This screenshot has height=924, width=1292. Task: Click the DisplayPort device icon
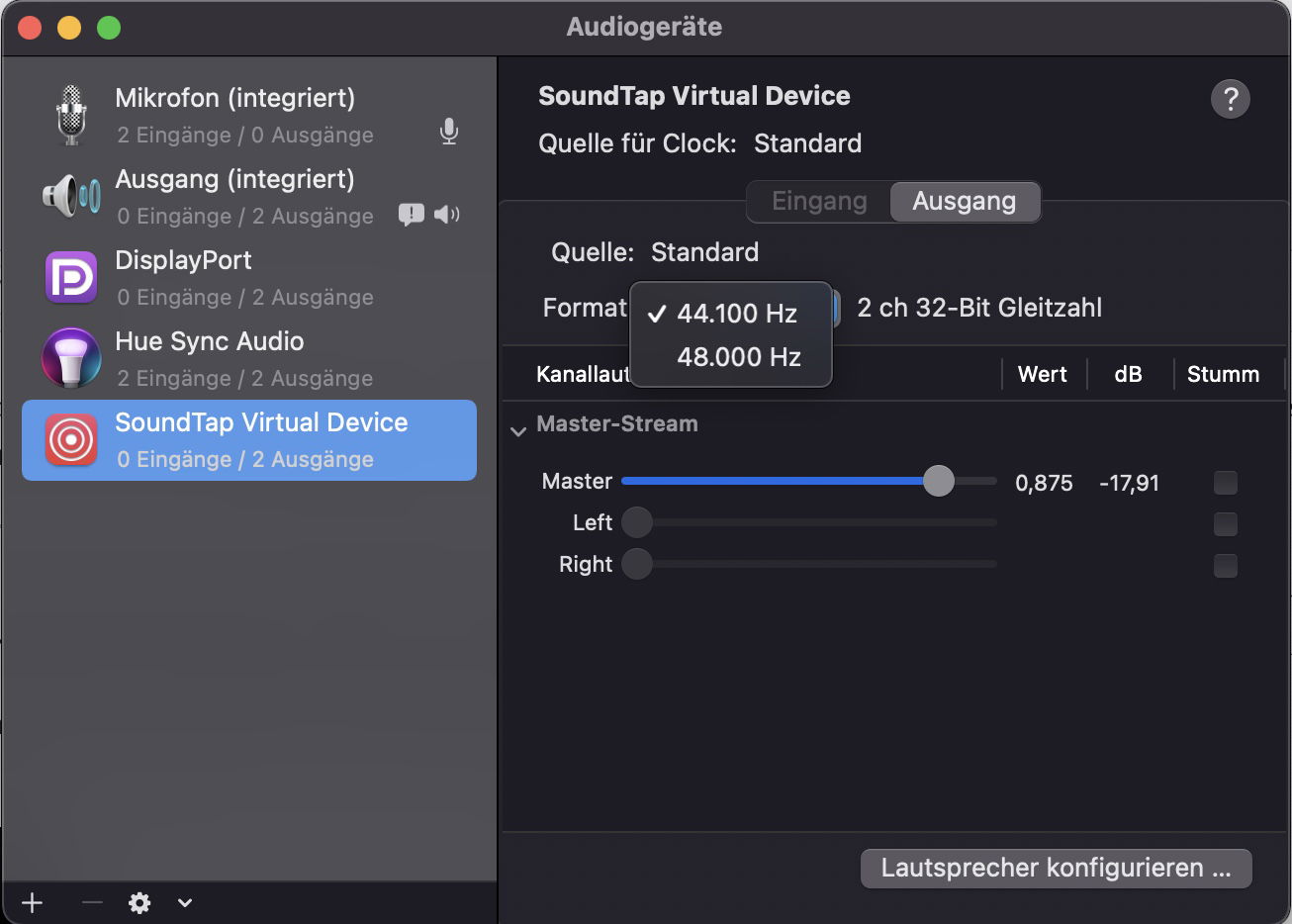click(71, 278)
